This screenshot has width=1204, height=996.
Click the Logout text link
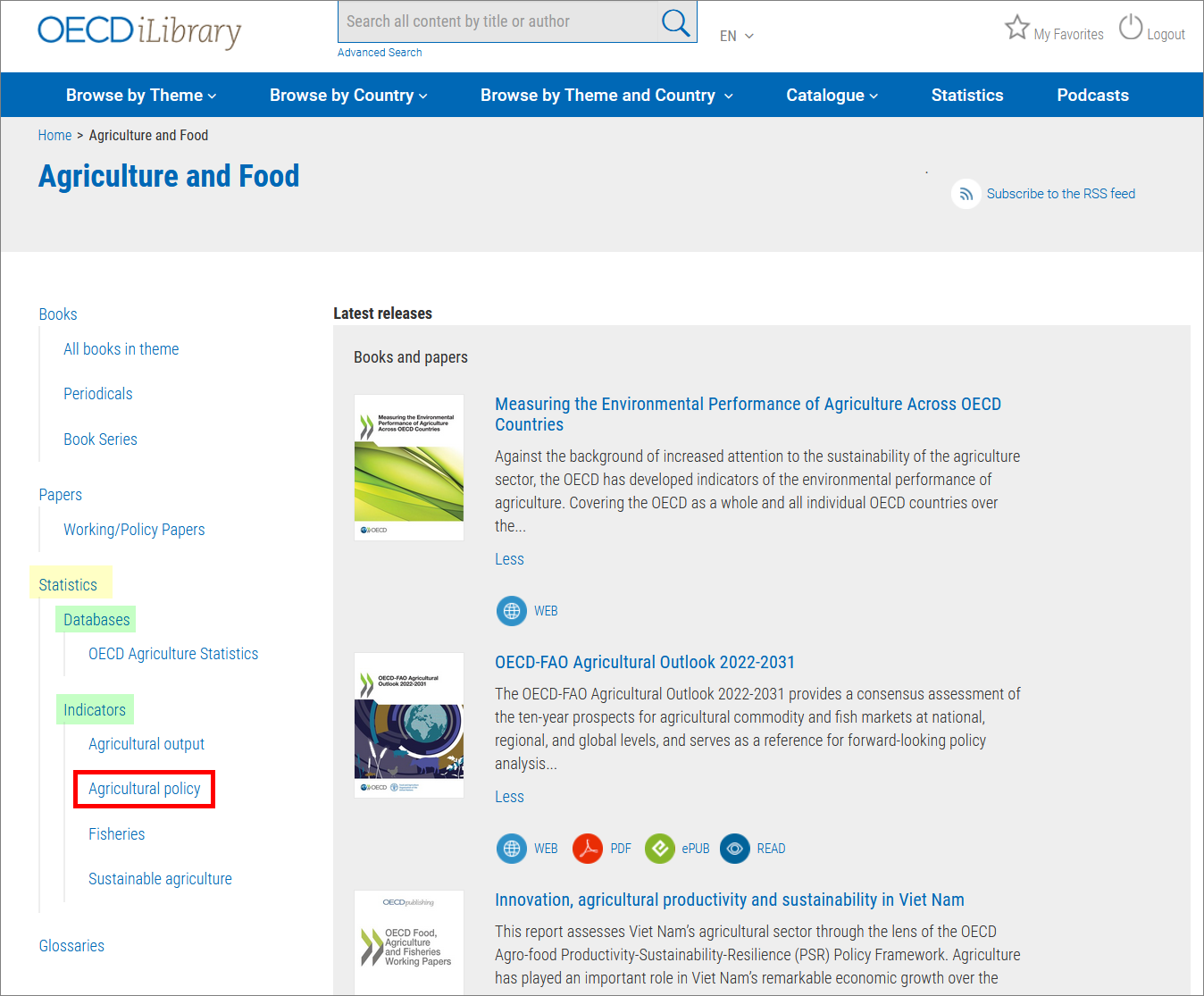pos(1166,35)
